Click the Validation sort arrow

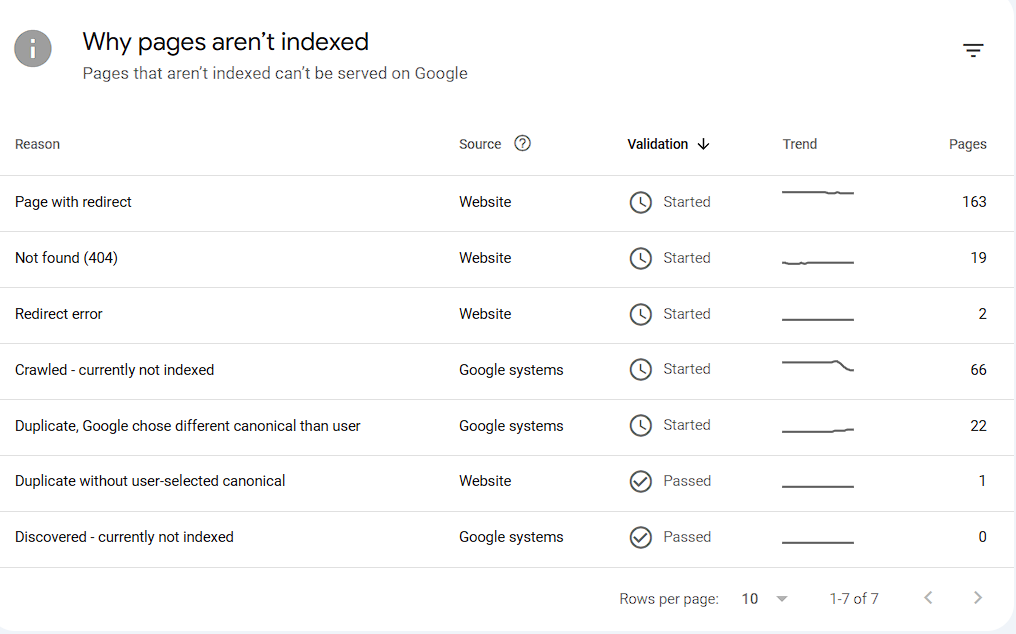pos(703,144)
